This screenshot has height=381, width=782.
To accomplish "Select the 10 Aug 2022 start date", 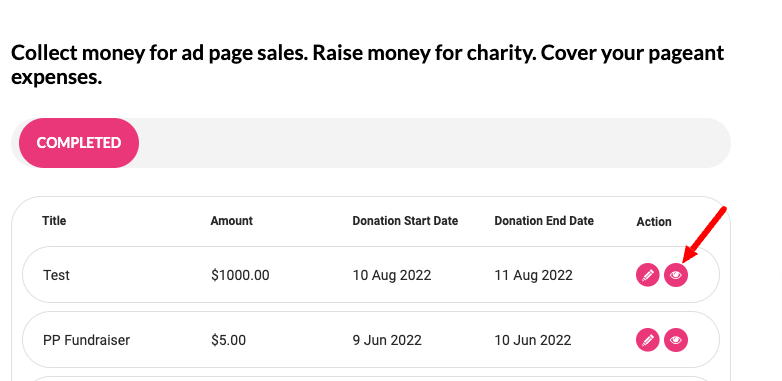I will point(392,275).
